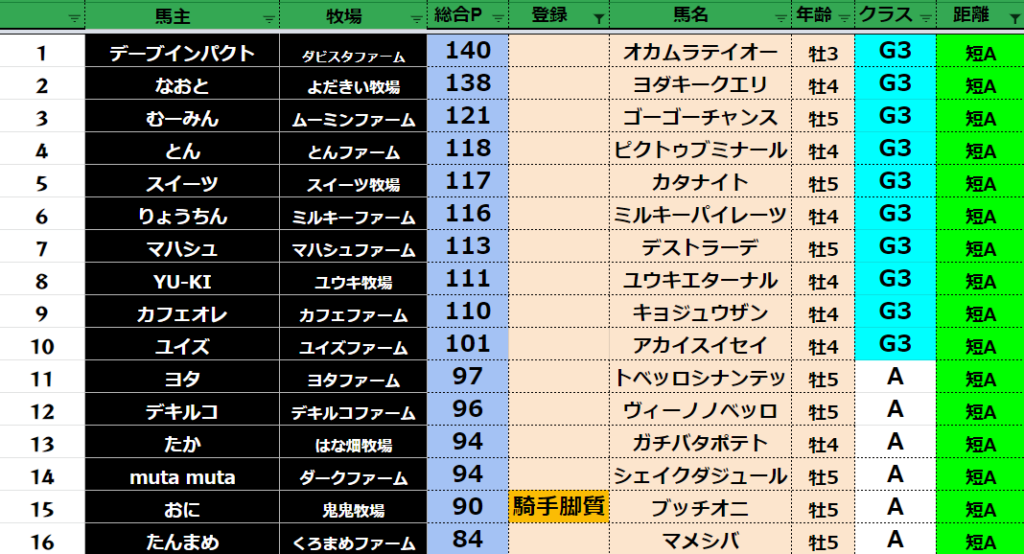Image resolution: width=1024 pixels, height=554 pixels.
Task: Select row number 10
Action: [42, 347]
